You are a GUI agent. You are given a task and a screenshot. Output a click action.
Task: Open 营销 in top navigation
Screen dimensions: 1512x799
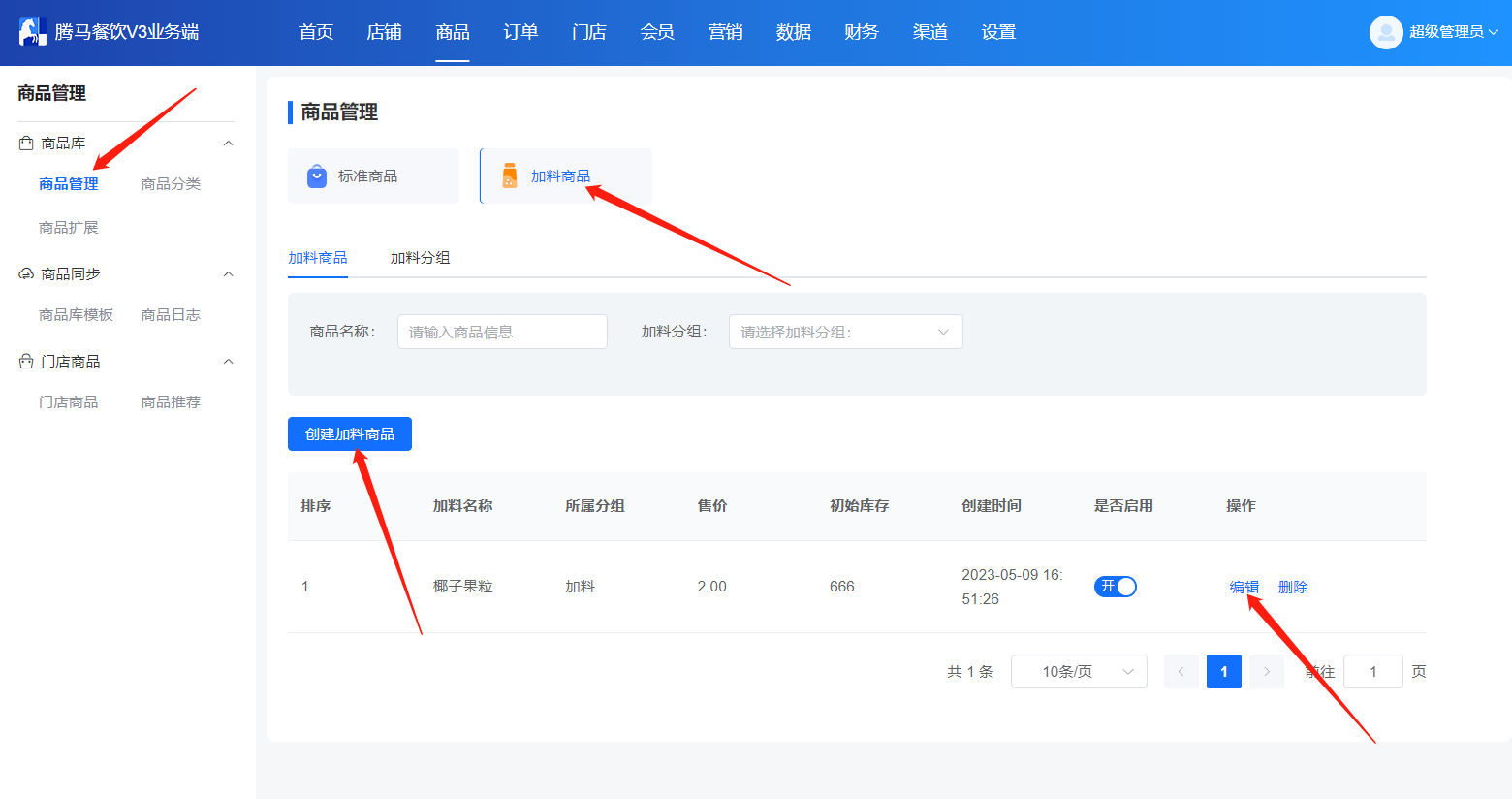(x=725, y=32)
